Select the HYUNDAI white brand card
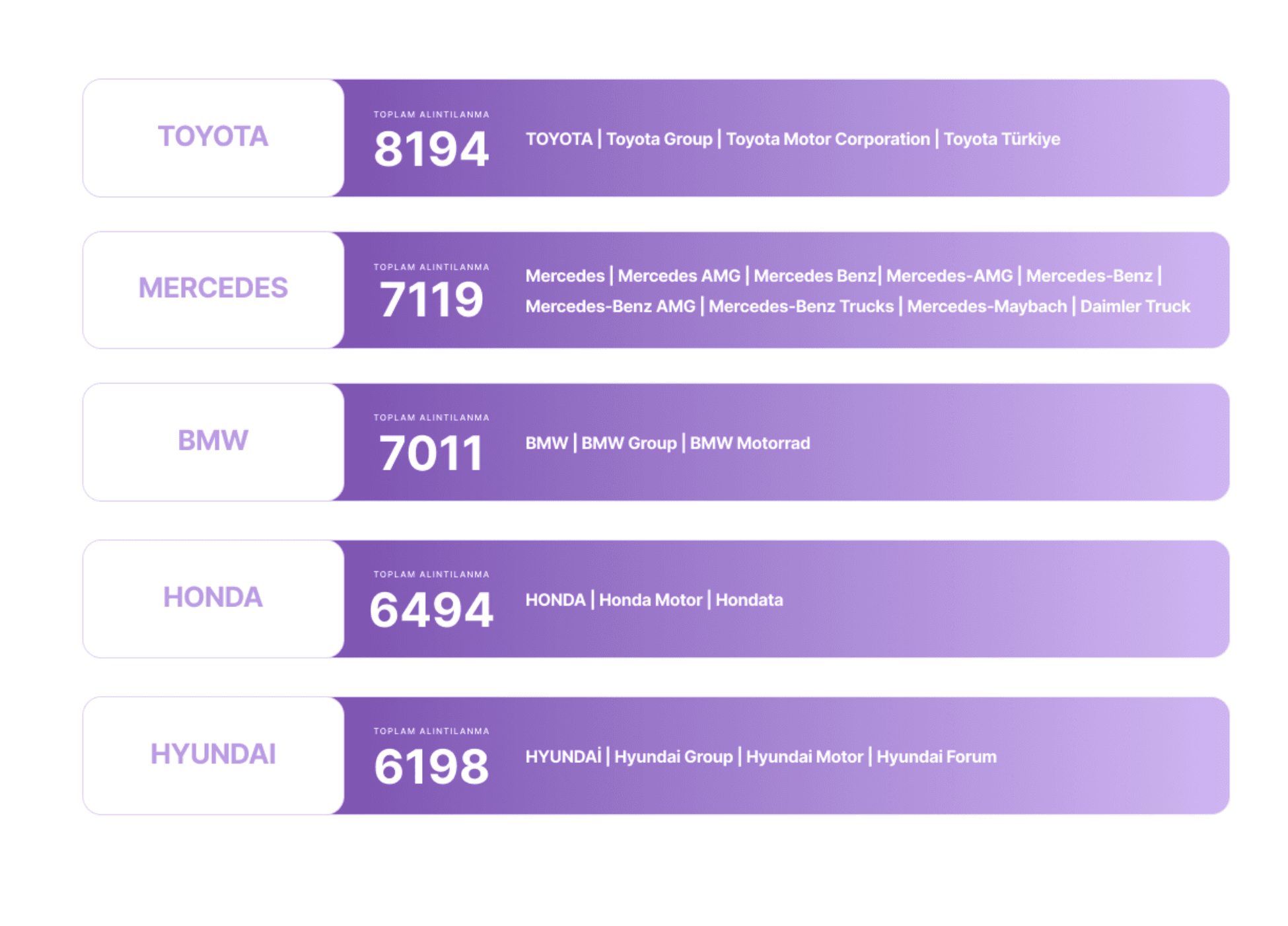 tap(213, 755)
